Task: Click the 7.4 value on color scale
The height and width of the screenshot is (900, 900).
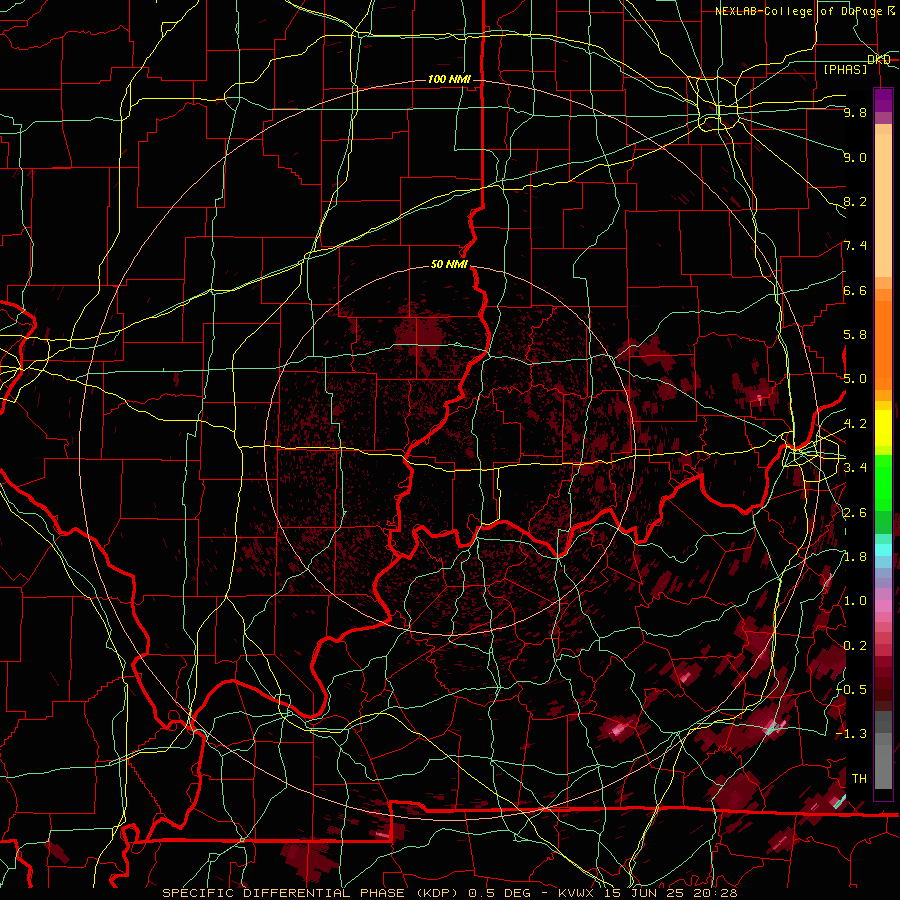Action: (x=855, y=246)
